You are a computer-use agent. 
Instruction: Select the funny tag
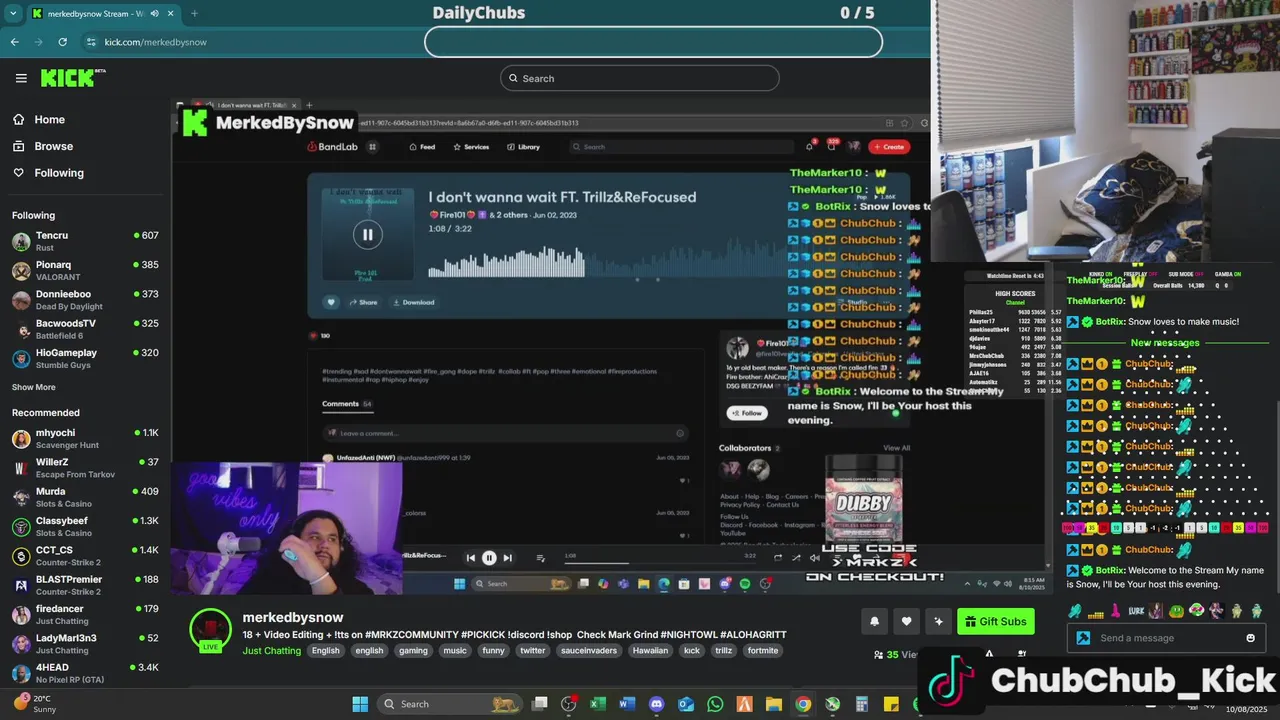[493, 651]
